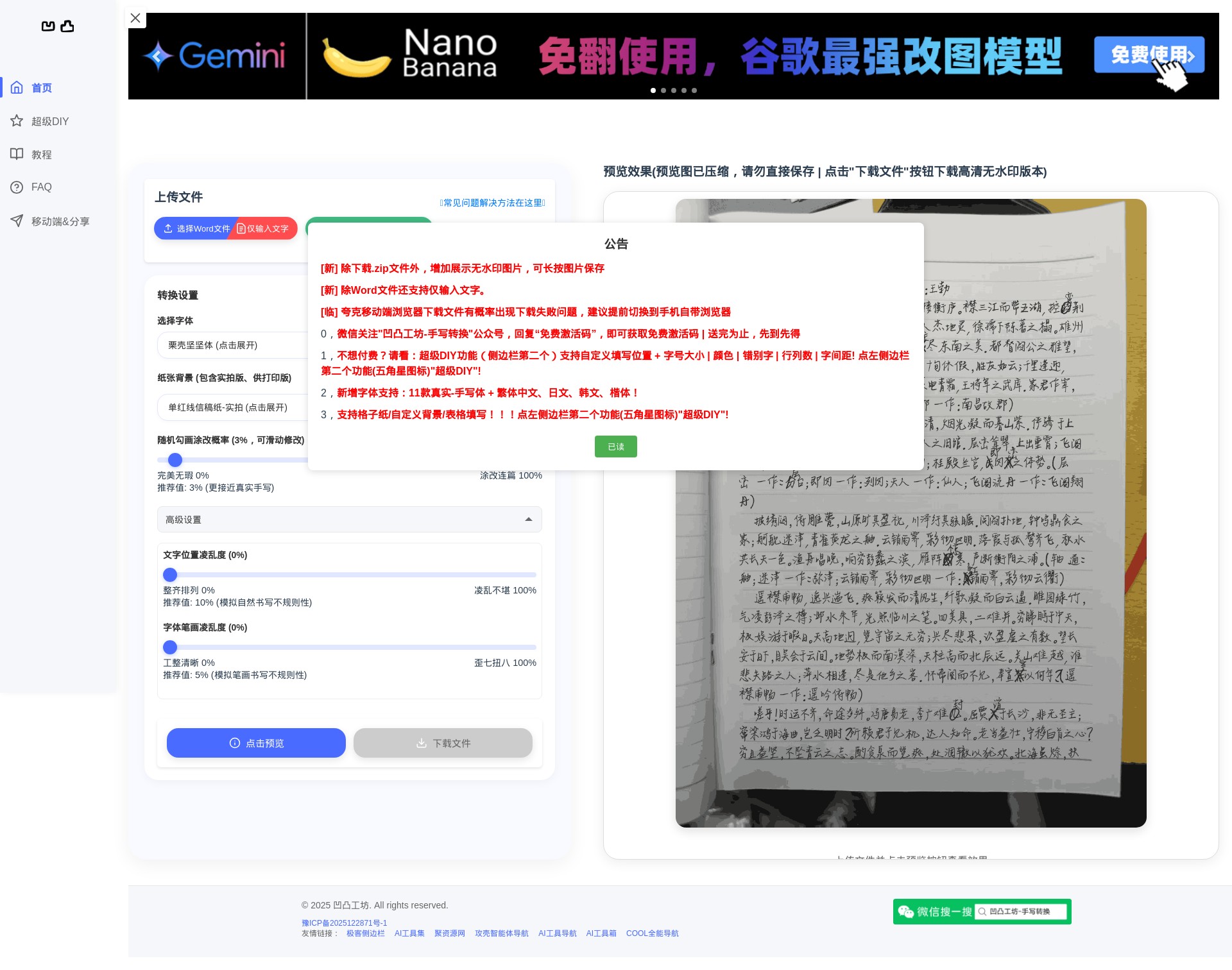The width and height of the screenshot is (1232, 970).
Task: Click the WeChat icon in the footer badge
Action: [x=905, y=911]
